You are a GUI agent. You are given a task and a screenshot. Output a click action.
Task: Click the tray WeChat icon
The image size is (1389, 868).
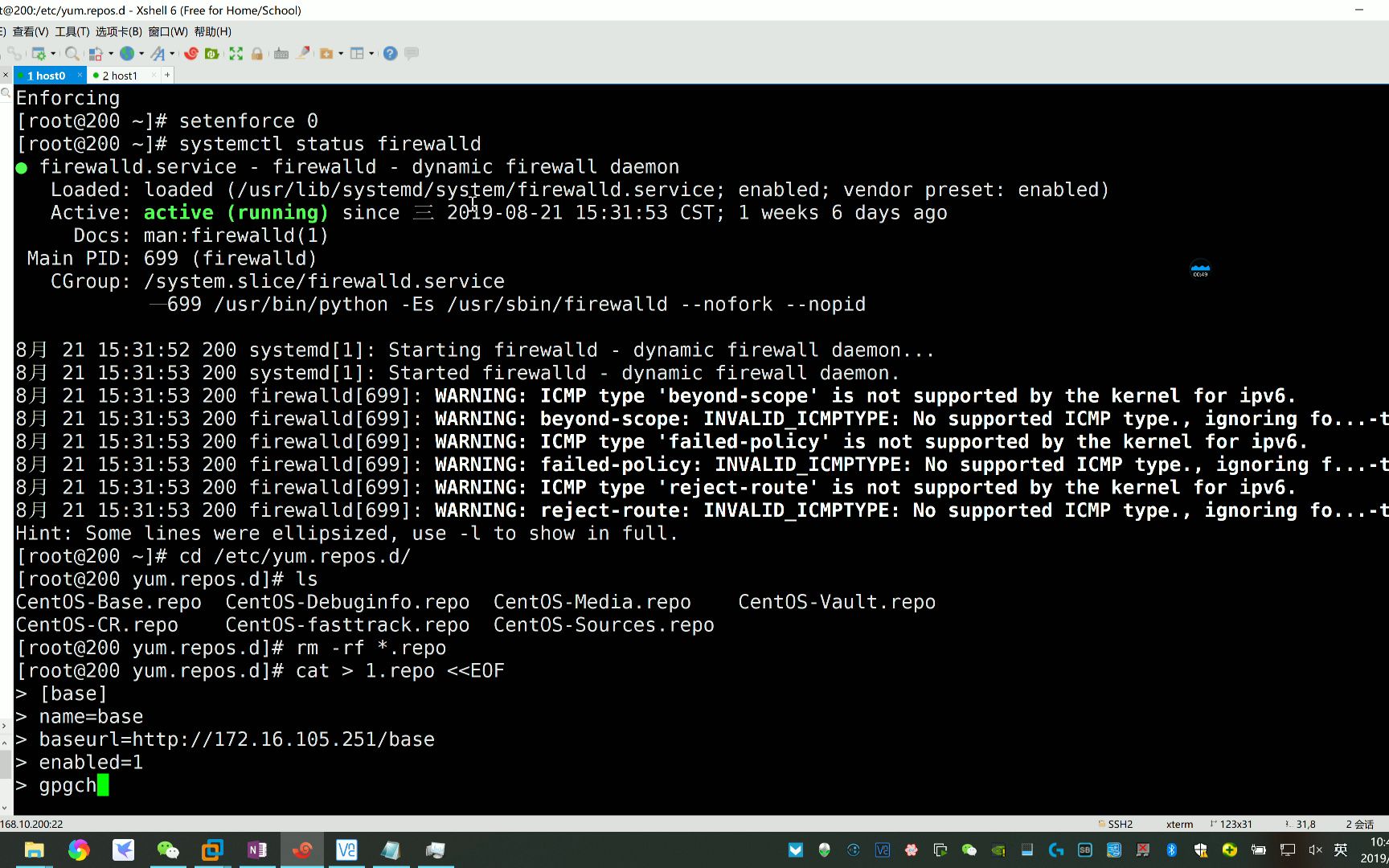(969, 850)
